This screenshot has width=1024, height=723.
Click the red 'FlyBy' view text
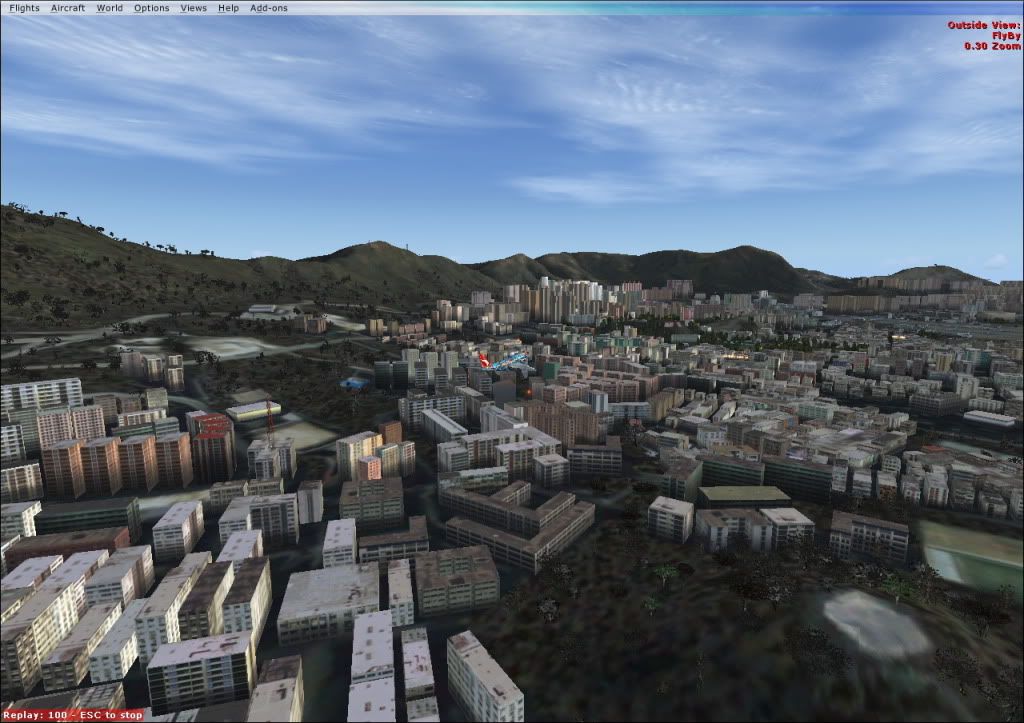(1004, 35)
